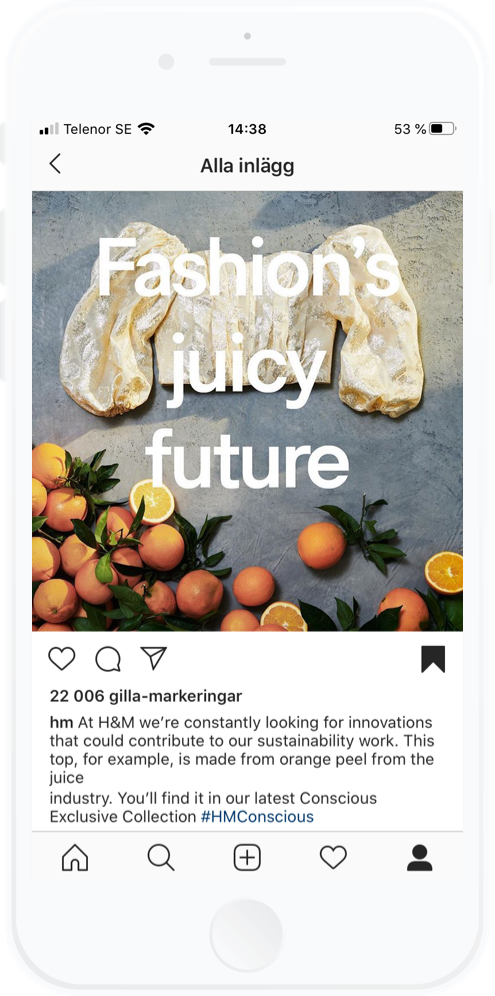
Task: Tap the battery indicator in the status bar
Action: 442,129
